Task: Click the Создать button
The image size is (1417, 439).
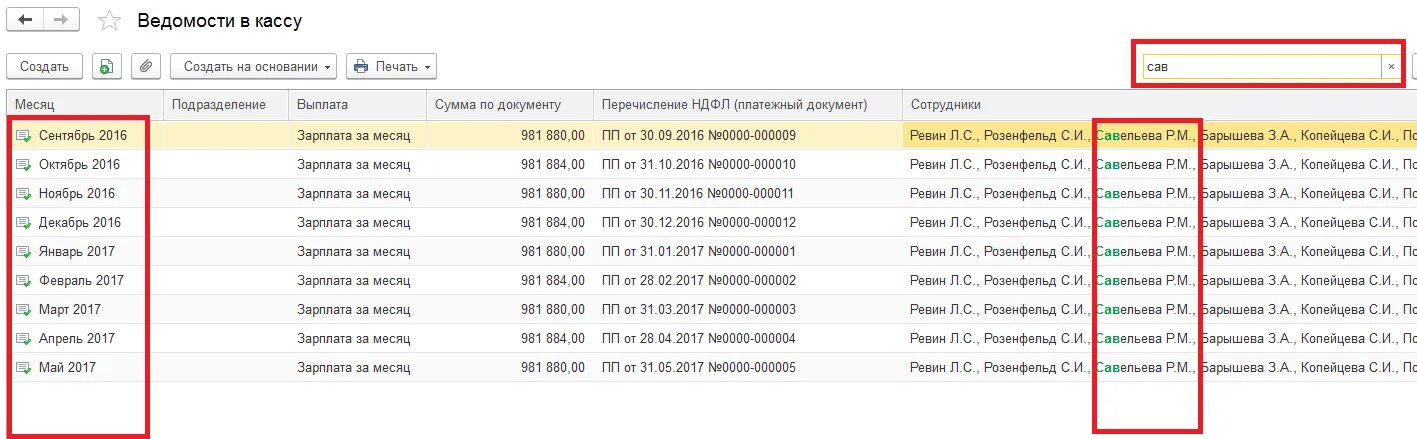Action: 44,67
